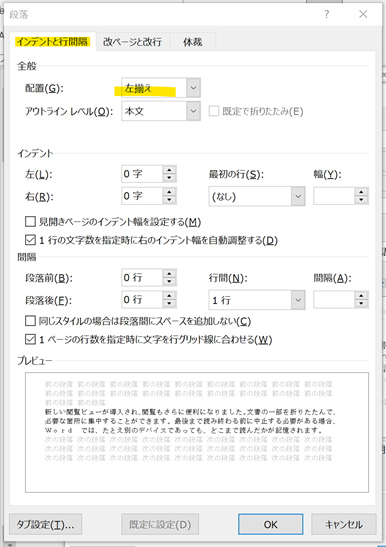
Task: Increase 段落前 spacing with up arrow
Action: click(169, 274)
